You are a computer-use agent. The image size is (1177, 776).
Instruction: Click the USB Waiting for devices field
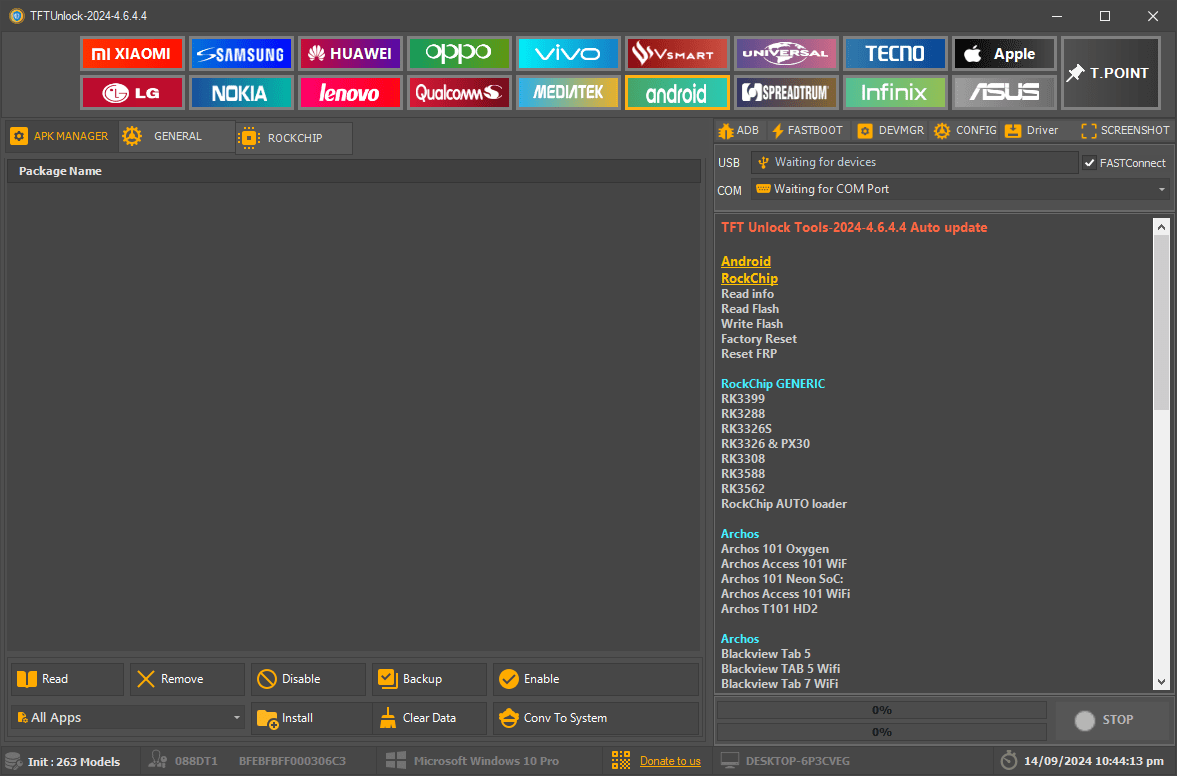coord(914,162)
